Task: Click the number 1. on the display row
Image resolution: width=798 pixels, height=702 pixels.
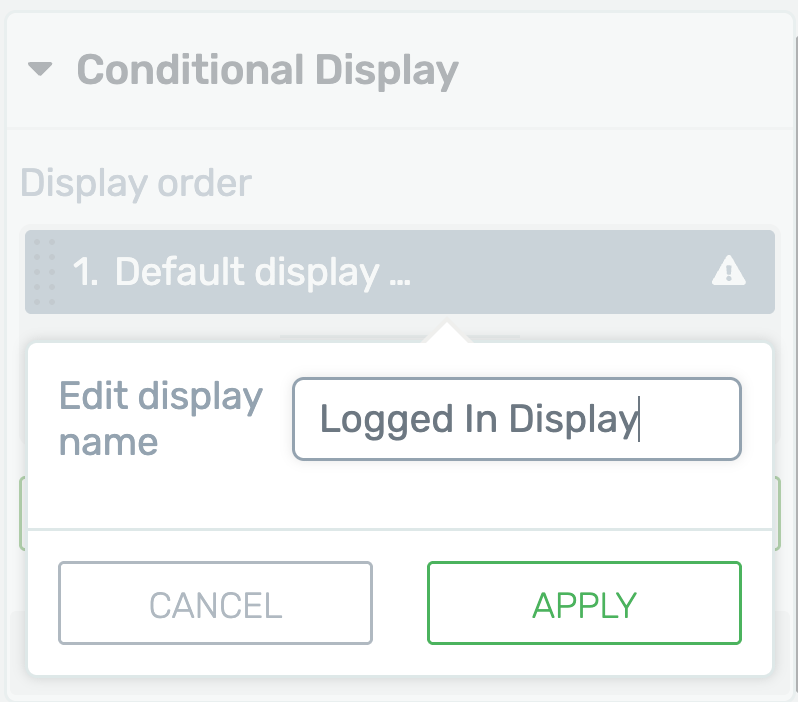Action: (85, 271)
